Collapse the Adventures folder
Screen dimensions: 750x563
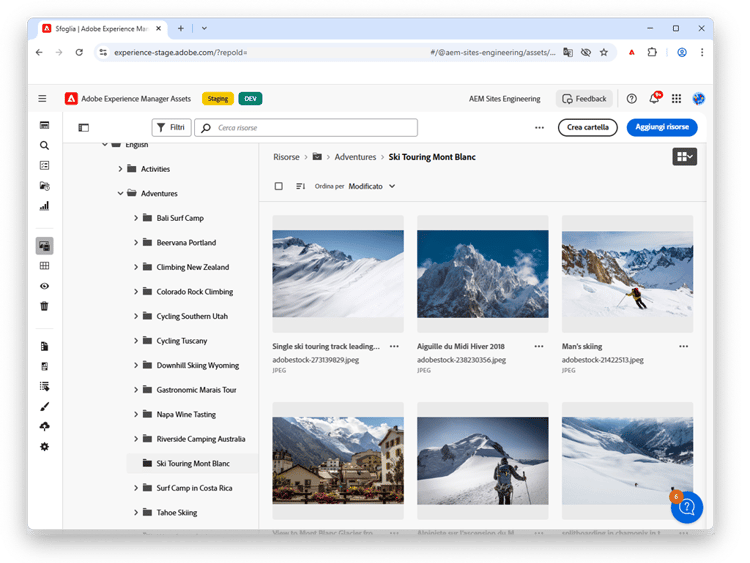pos(120,193)
